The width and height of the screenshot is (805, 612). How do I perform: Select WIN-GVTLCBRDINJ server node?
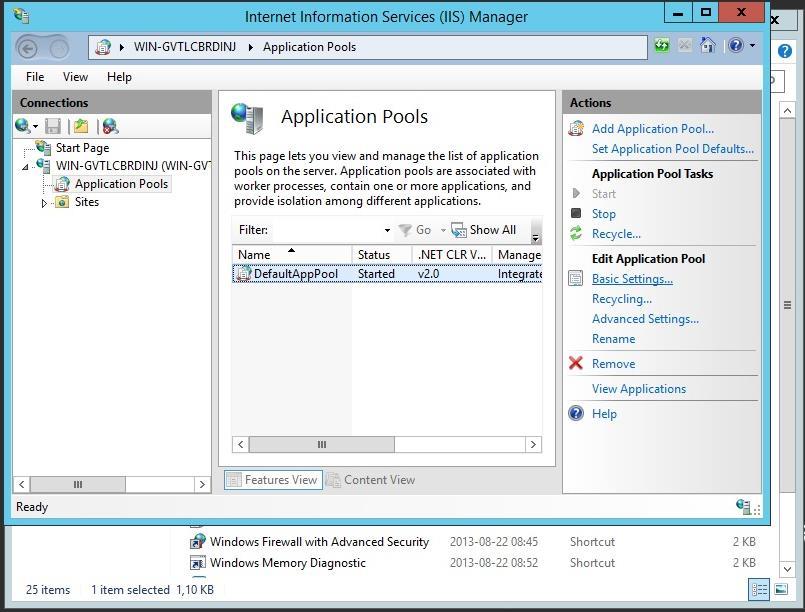(132, 166)
